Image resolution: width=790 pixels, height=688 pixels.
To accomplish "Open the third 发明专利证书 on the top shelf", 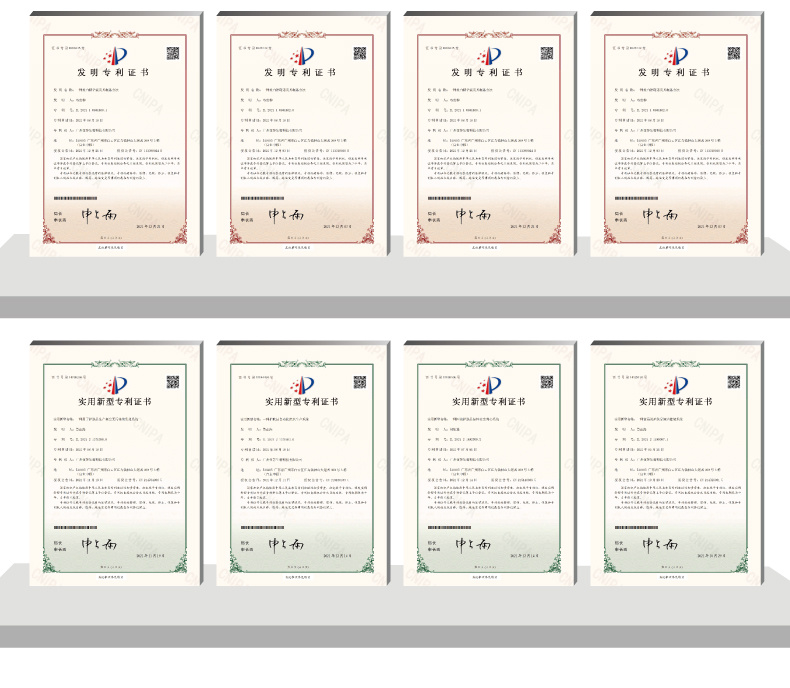I will coord(490,134).
